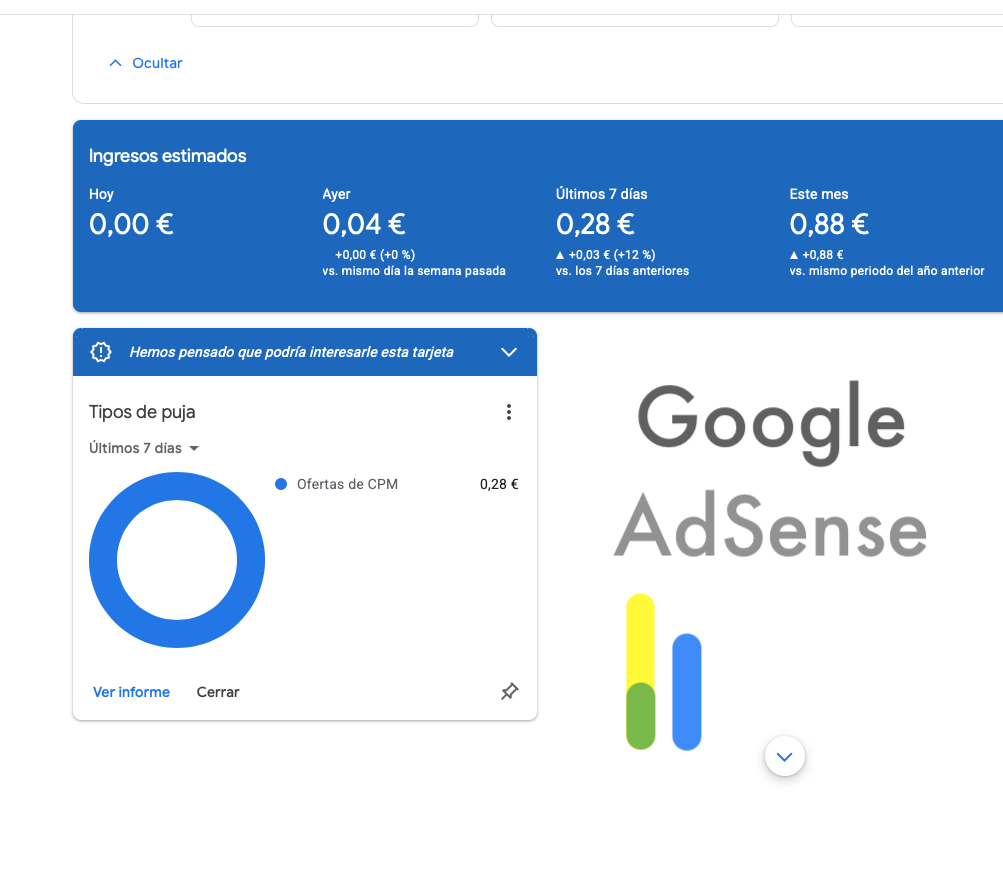The image size is (1003, 892).
Task: Select the Hoy earnings figure
Action: (130, 224)
